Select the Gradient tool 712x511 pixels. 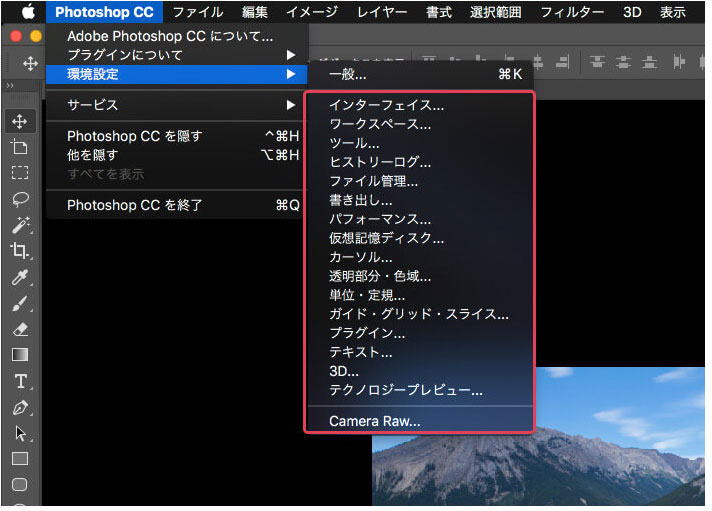(20, 355)
